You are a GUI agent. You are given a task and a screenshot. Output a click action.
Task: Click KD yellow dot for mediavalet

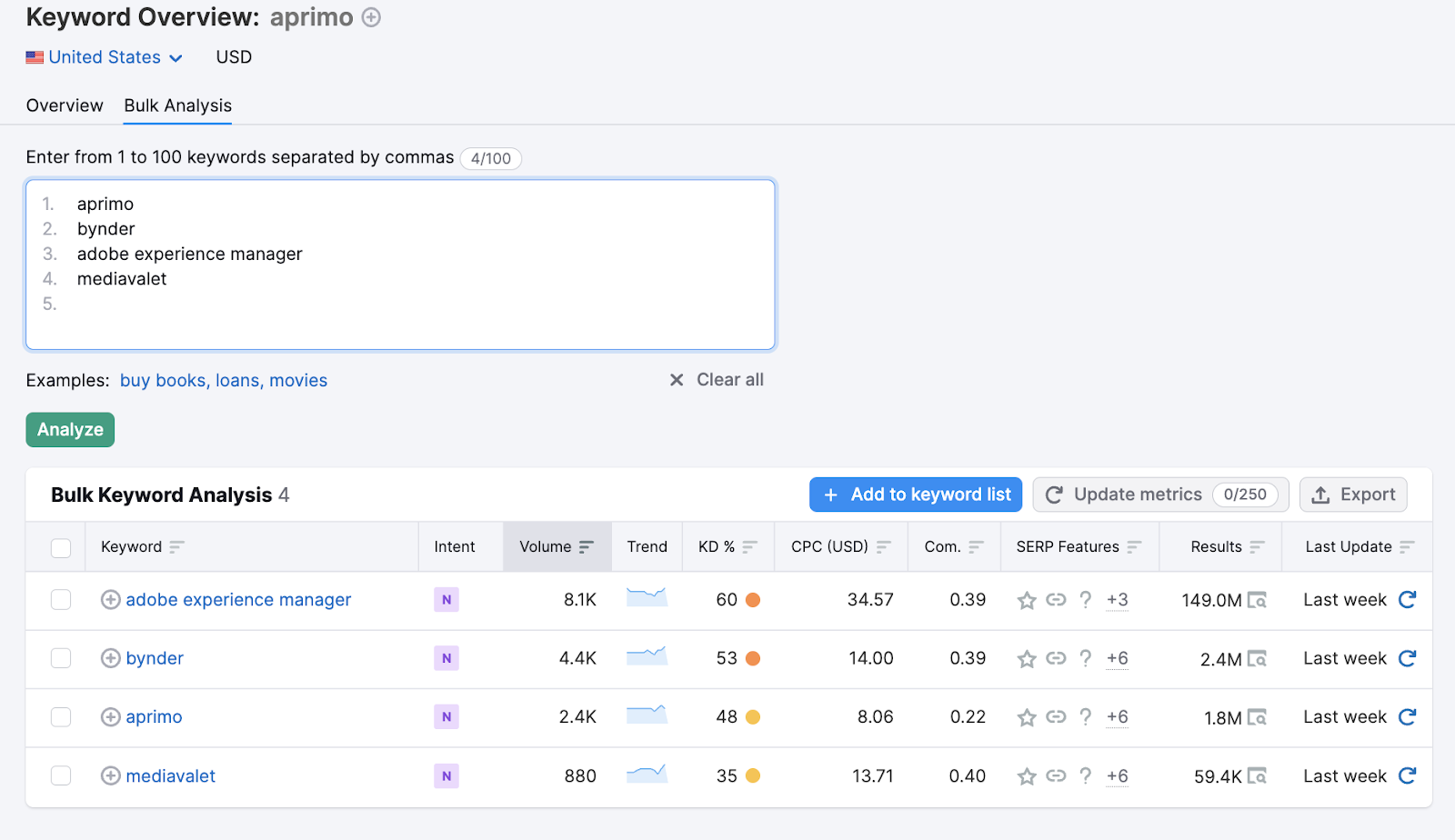tap(753, 776)
